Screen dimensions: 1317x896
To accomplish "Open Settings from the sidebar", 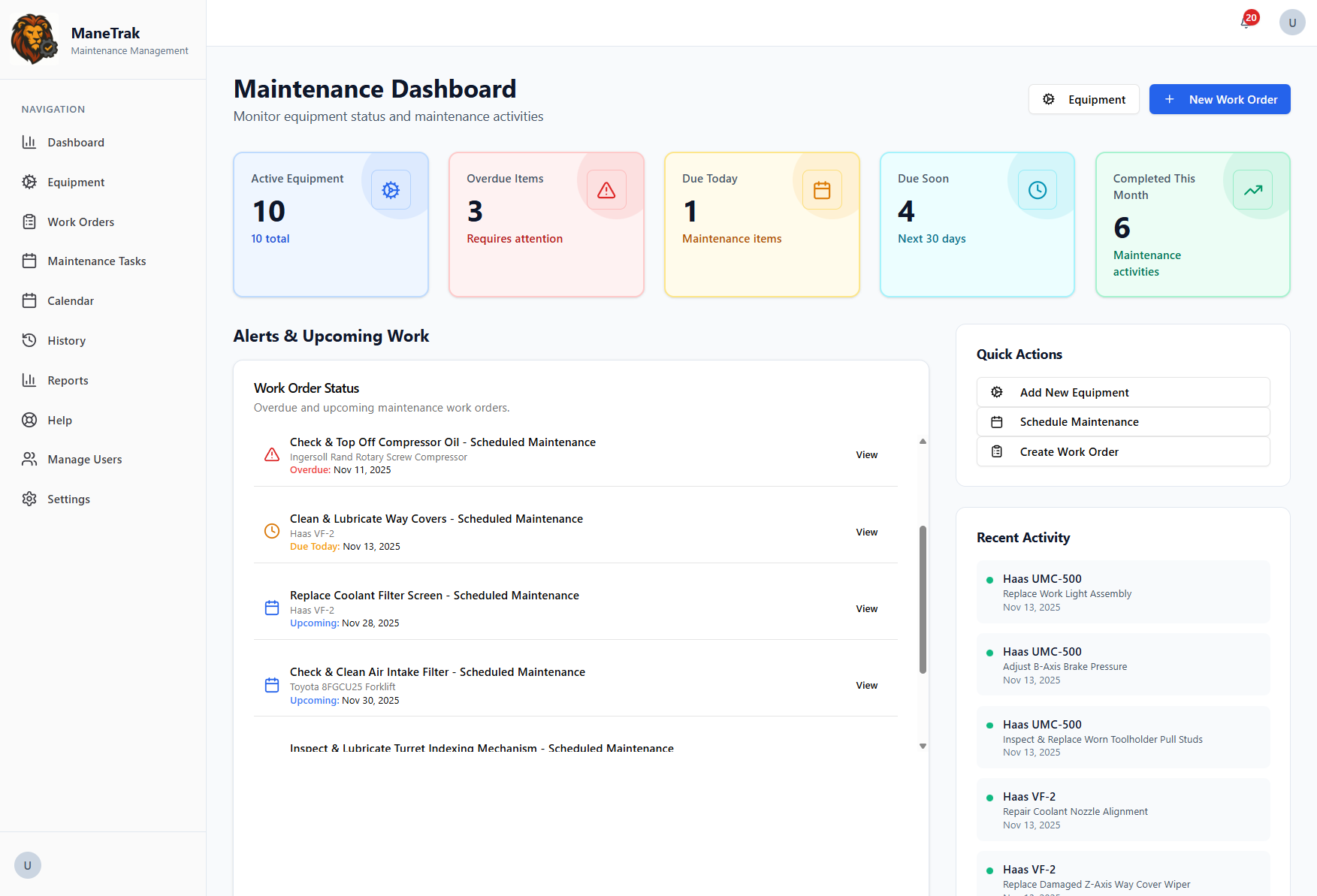I will [x=68, y=499].
